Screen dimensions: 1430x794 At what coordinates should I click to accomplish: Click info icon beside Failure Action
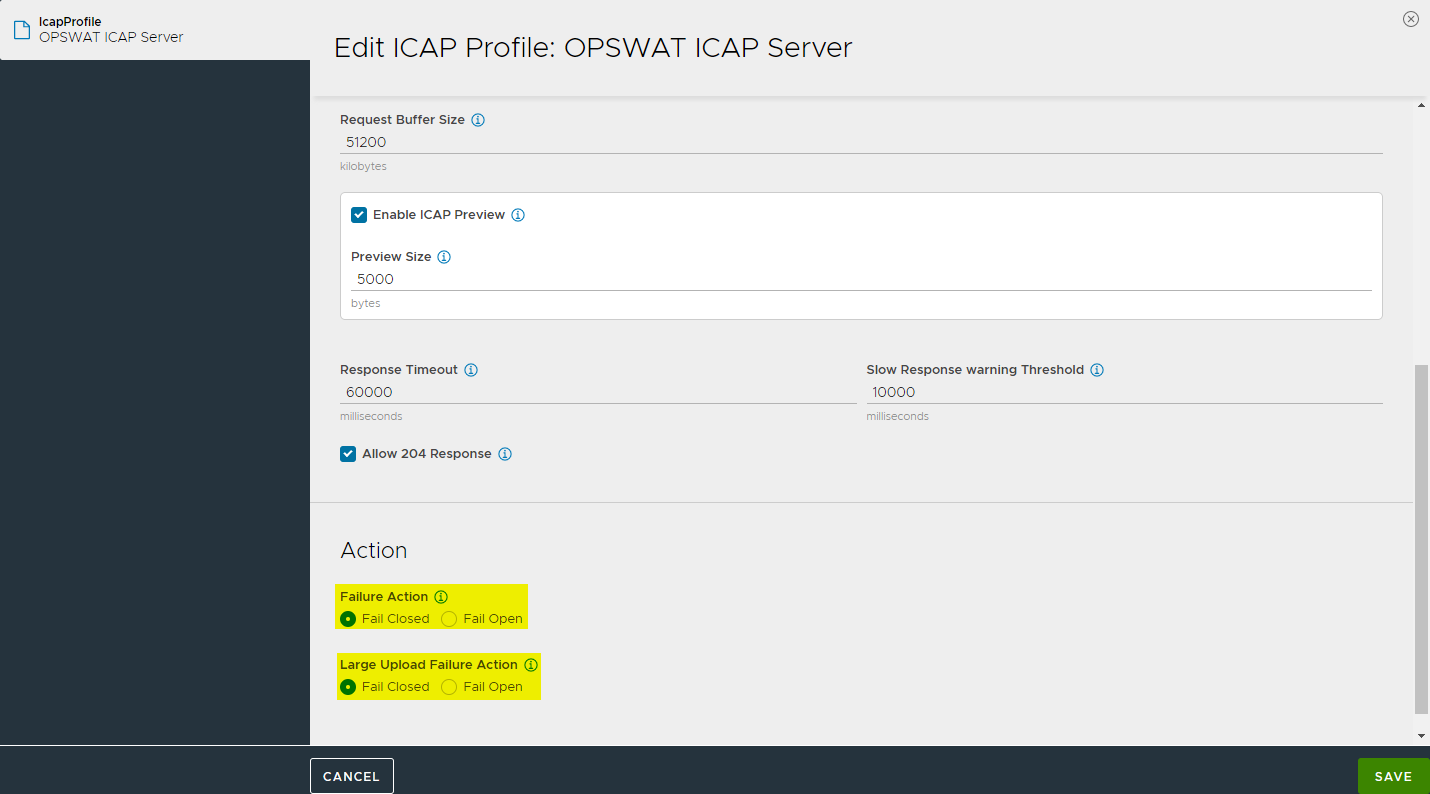pyautogui.click(x=441, y=597)
